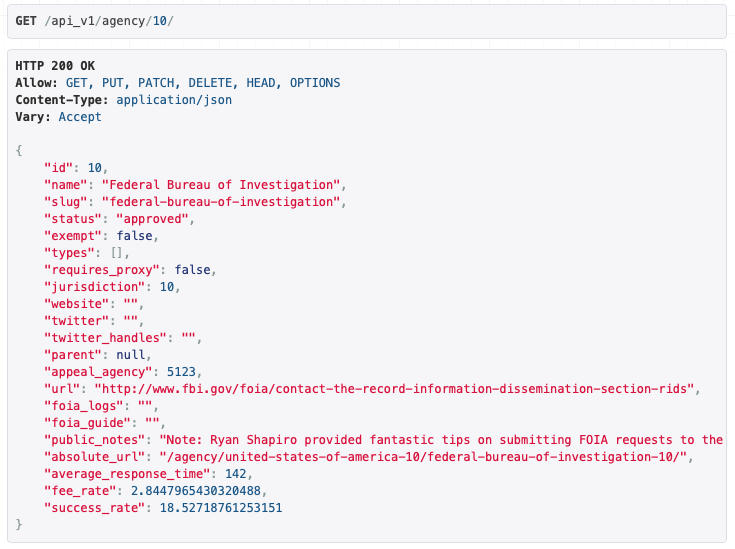Click the appeal agency value 5123
This screenshot has width=735, height=549.
point(181,372)
